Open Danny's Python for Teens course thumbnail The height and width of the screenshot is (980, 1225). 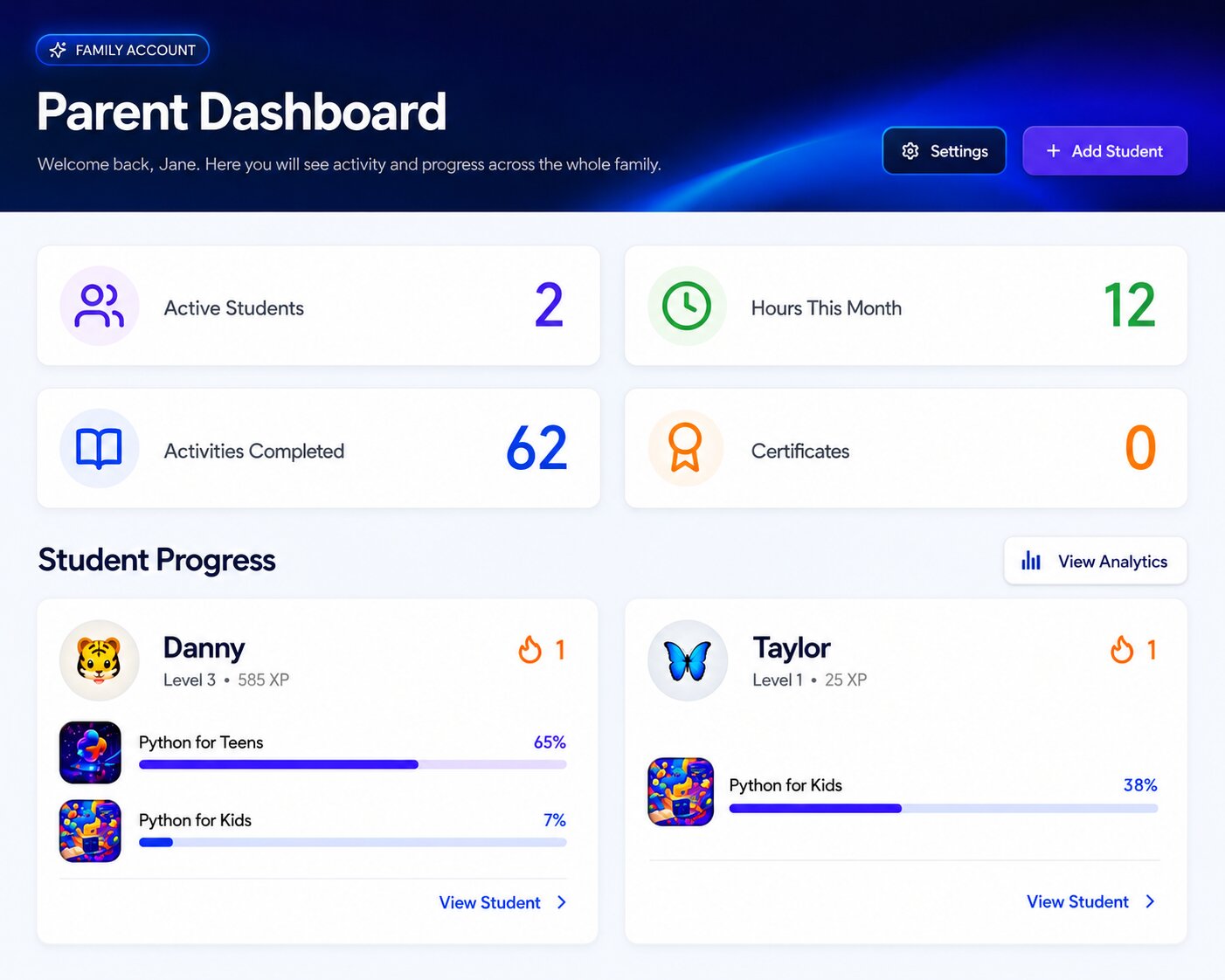coord(90,752)
